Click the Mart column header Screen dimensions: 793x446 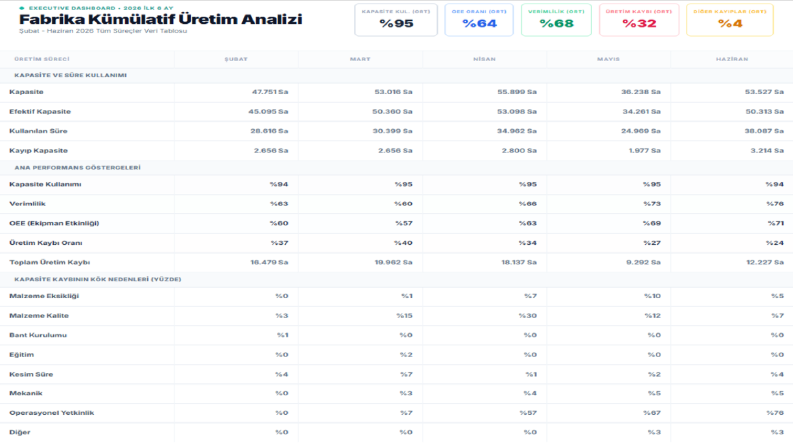click(x=360, y=59)
